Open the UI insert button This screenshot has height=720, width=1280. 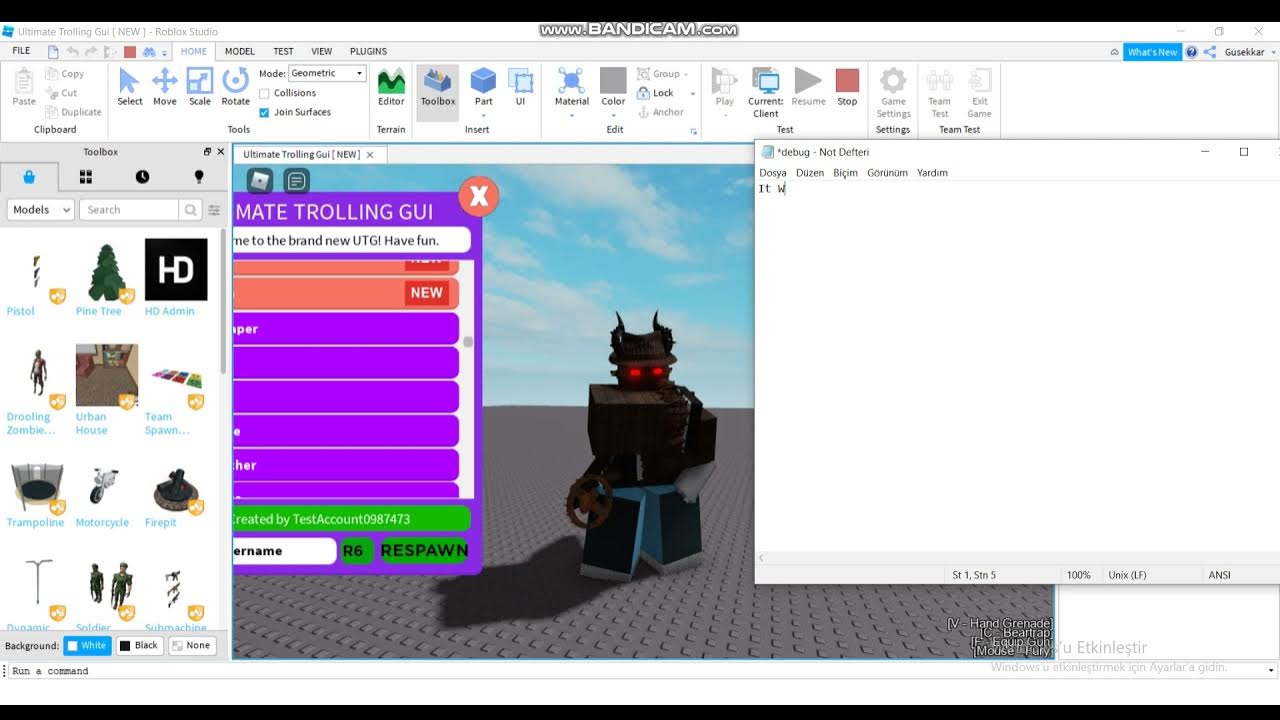click(520, 87)
